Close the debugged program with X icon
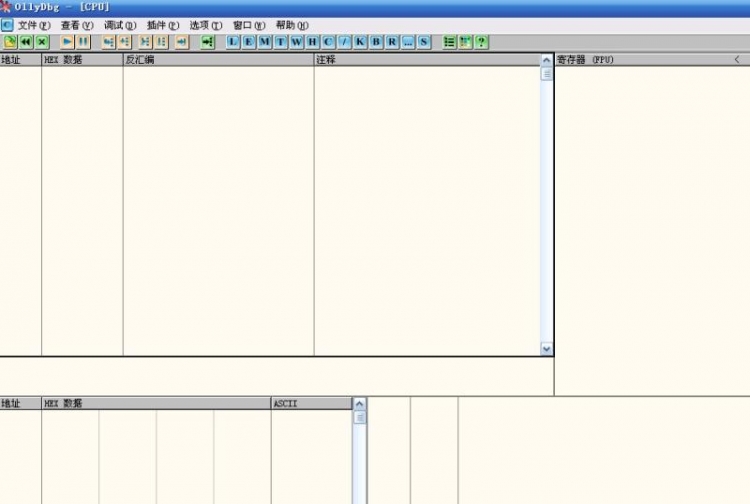Viewport: 750px width, 504px height. [42, 42]
